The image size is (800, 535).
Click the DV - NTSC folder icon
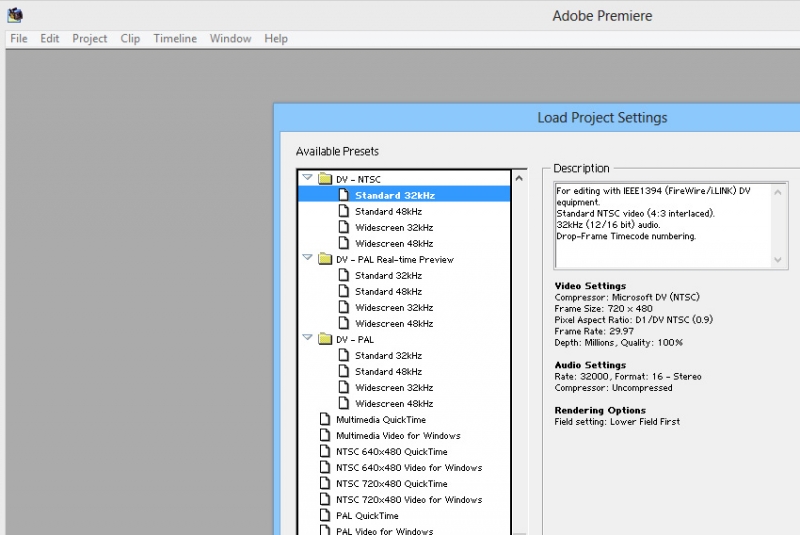pyautogui.click(x=324, y=180)
